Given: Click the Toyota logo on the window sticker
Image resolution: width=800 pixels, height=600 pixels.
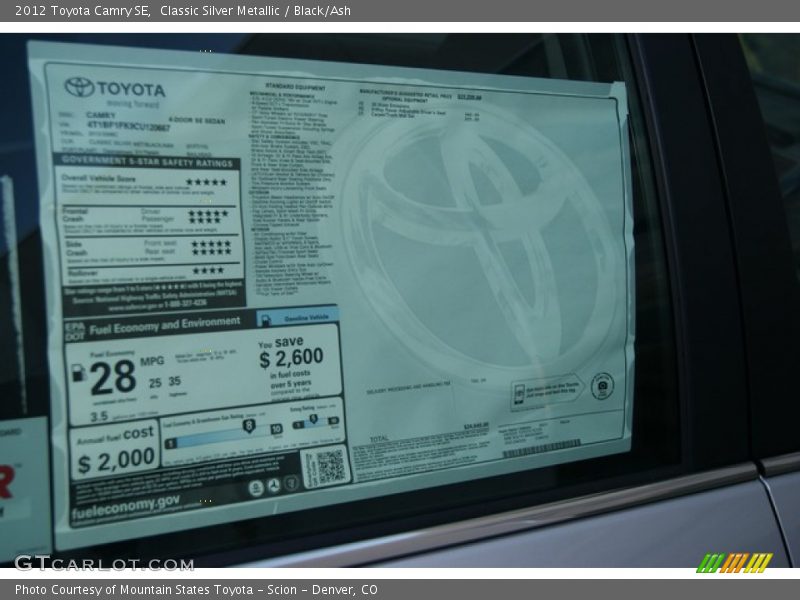Looking at the screenshot, I should click(80, 88).
